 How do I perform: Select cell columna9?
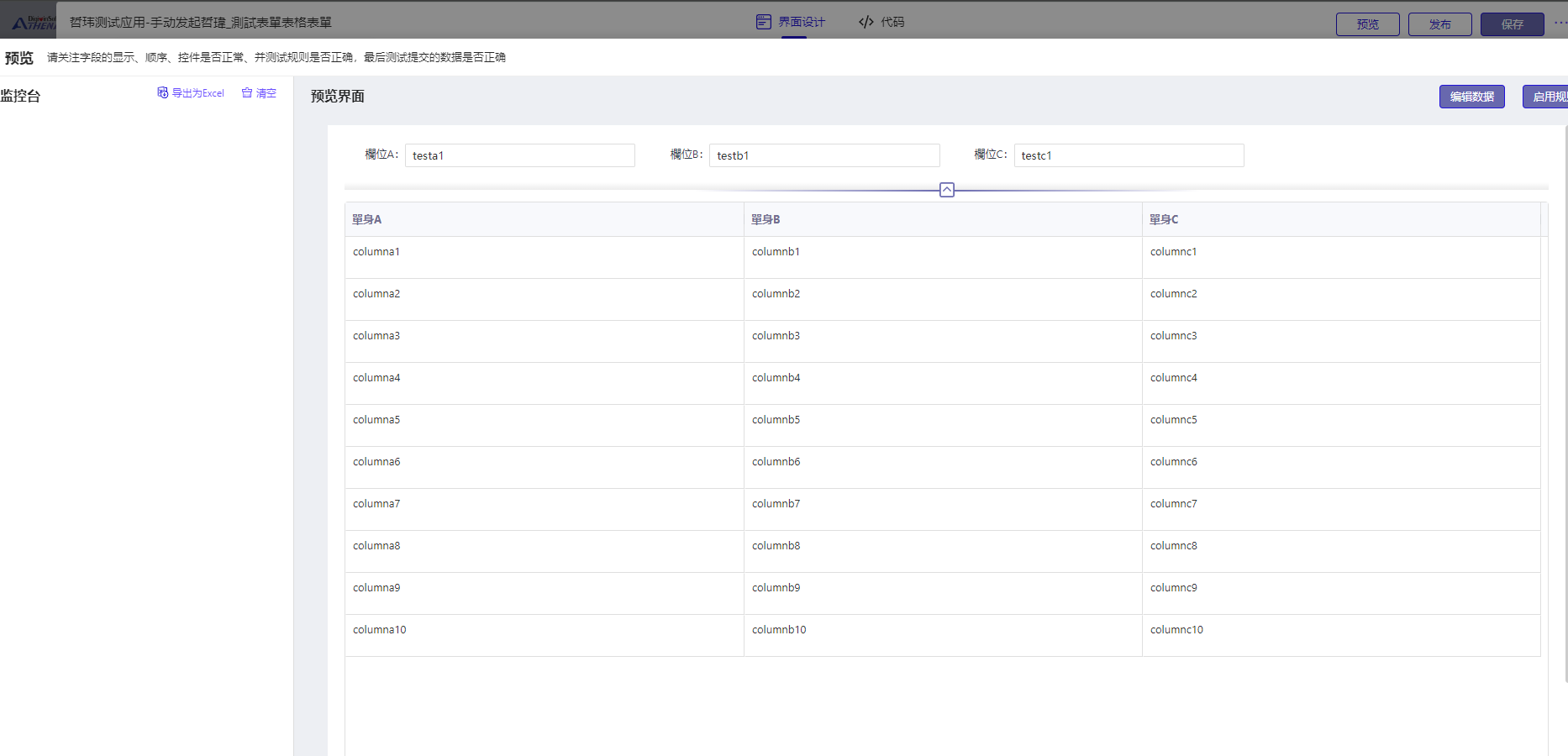pos(545,593)
